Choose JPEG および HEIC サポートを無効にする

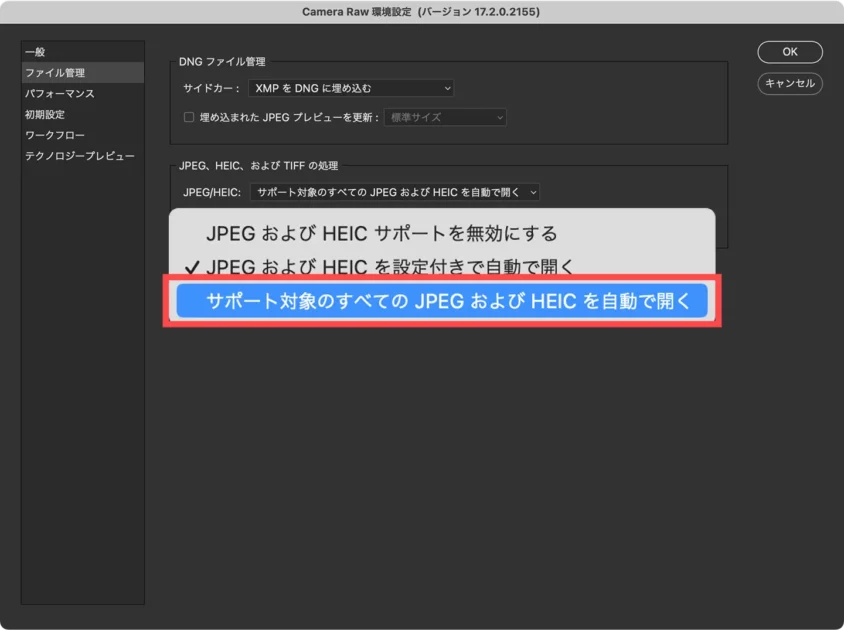pyautogui.click(x=381, y=234)
